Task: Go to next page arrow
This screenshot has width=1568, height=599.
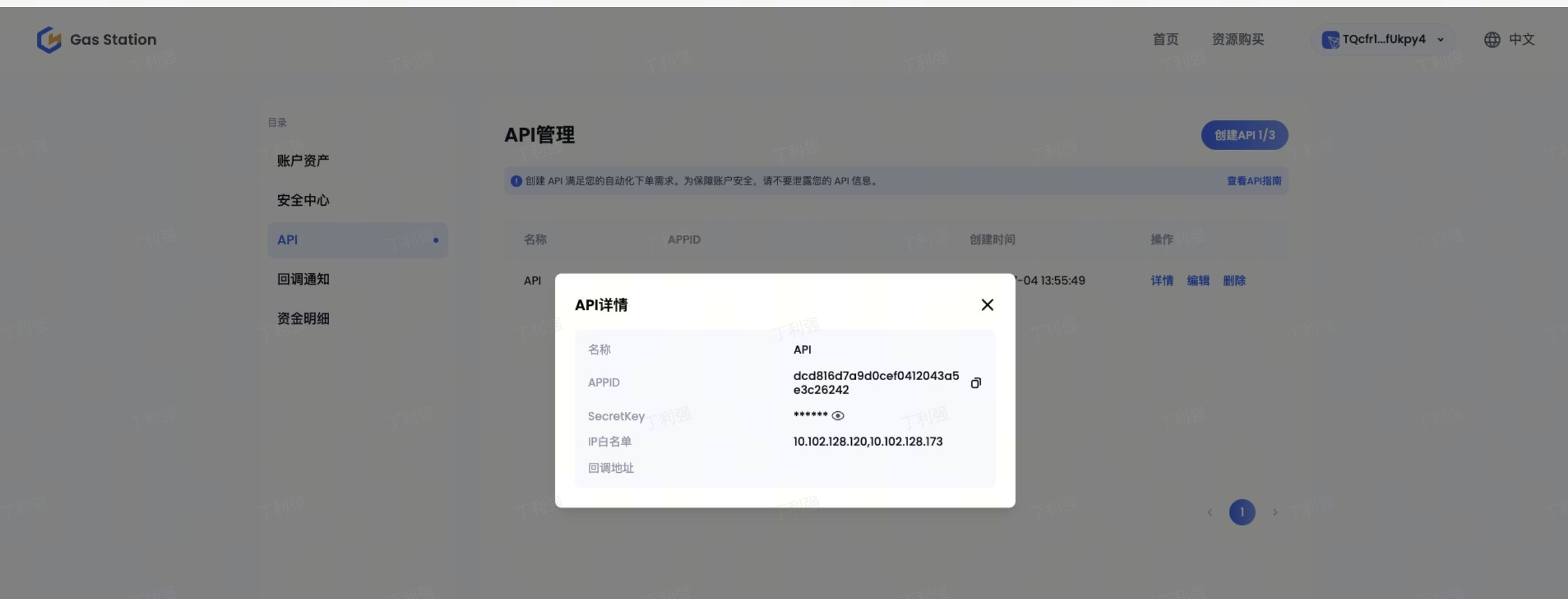Action: [x=1275, y=513]
